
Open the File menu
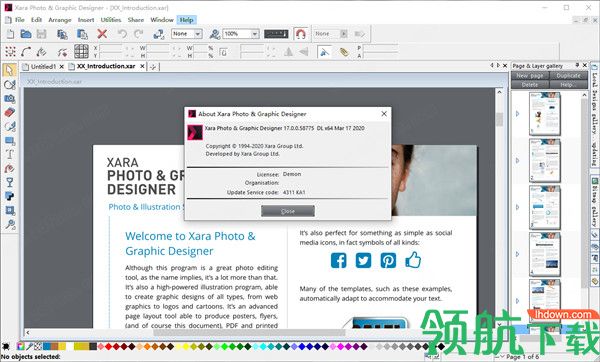point(20,20)
